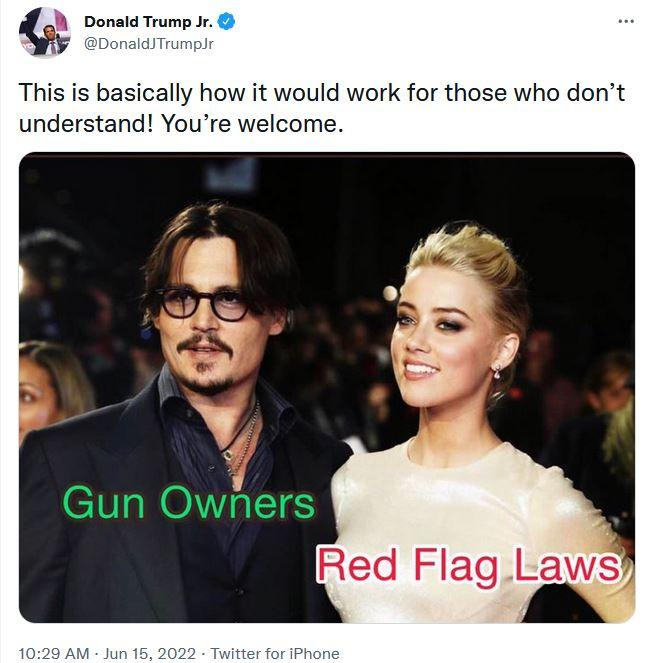Open the 10:29 AM timestamp link
The image size is (646, 663).
click(54, 653)
